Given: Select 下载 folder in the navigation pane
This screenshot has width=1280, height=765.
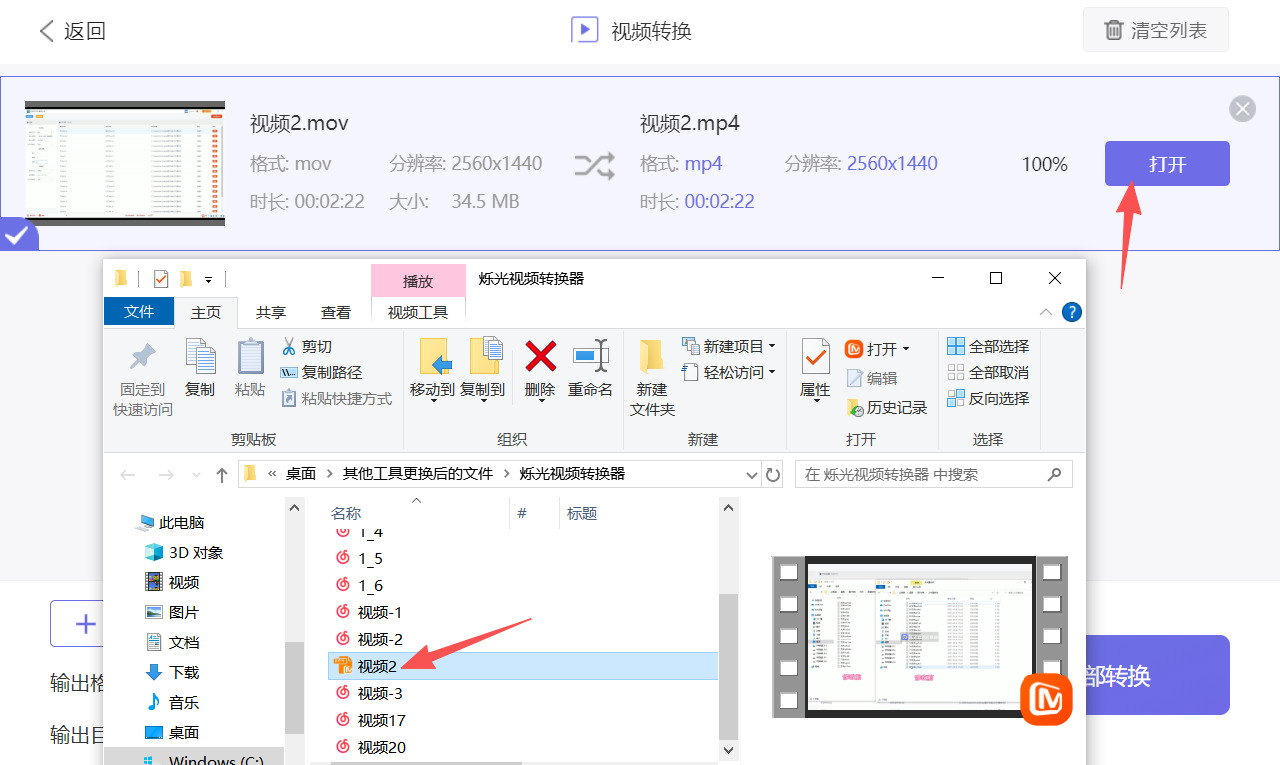Looking at the screenshot, I should (172, 672).
